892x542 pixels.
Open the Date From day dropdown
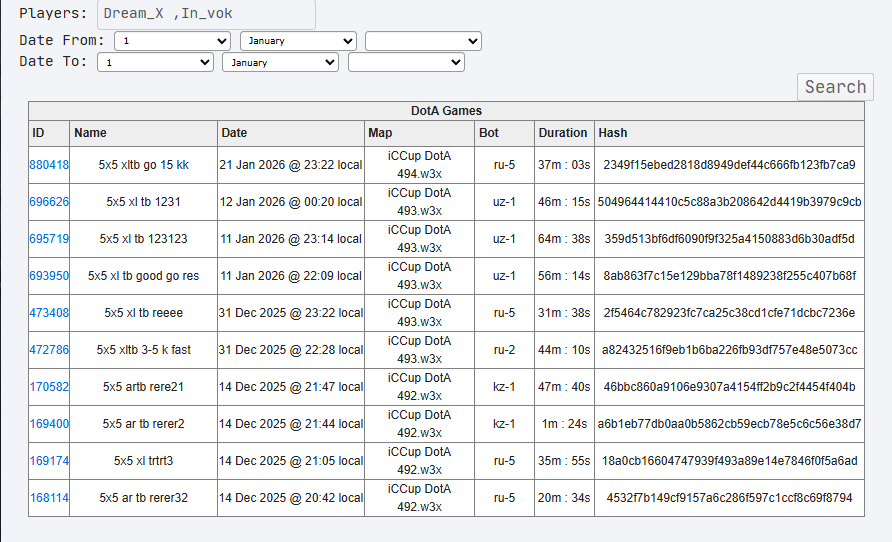pos(172,41)
